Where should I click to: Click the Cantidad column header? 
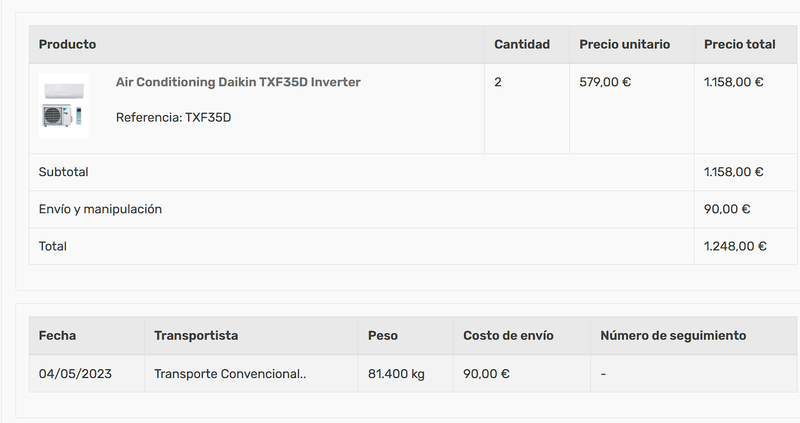[522, 44]
